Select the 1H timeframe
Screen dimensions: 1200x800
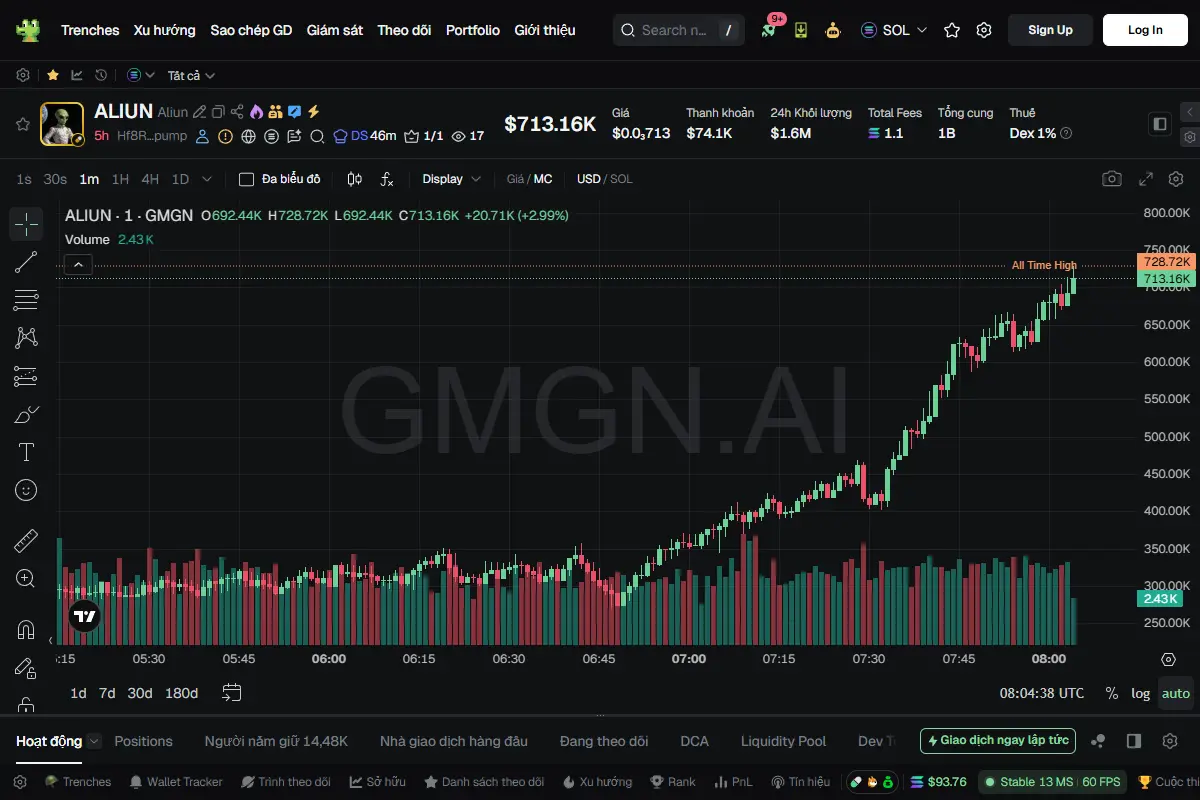(x=120, y=179)
